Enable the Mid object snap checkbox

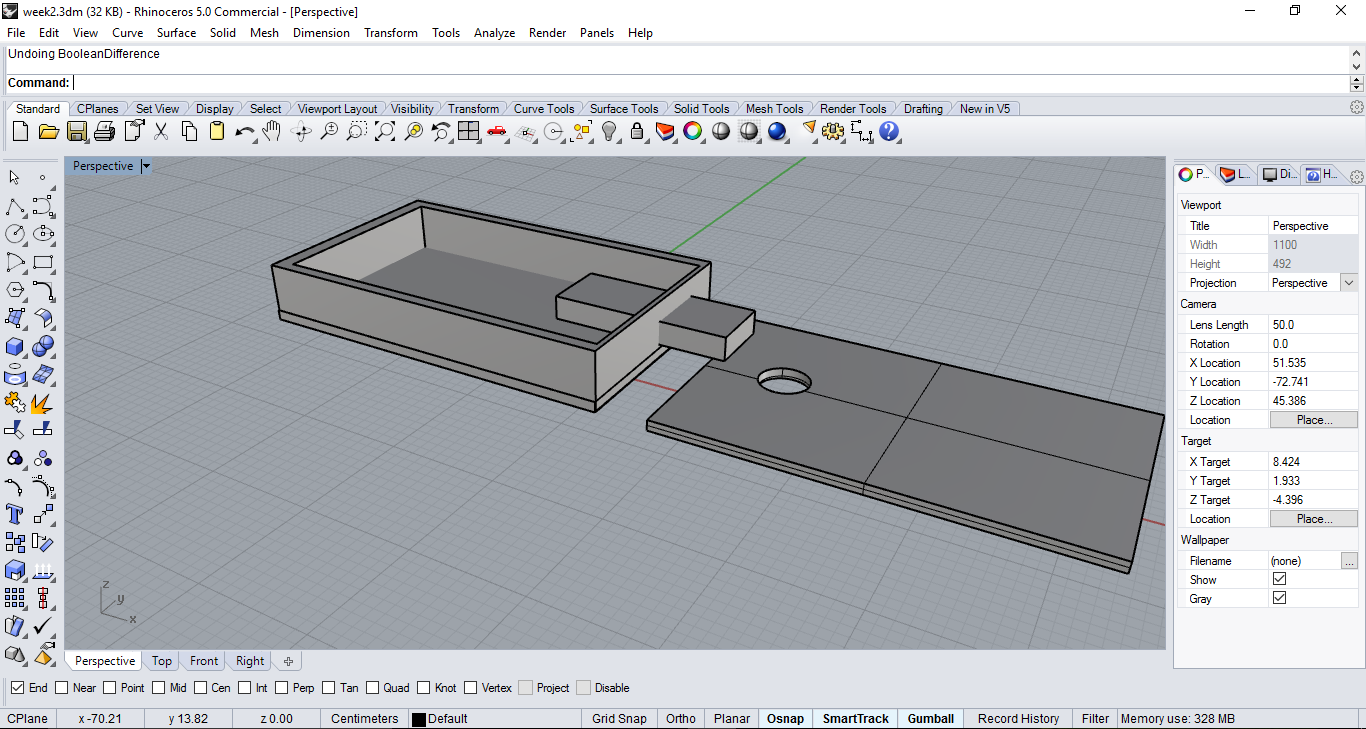[x=160, y=688]
